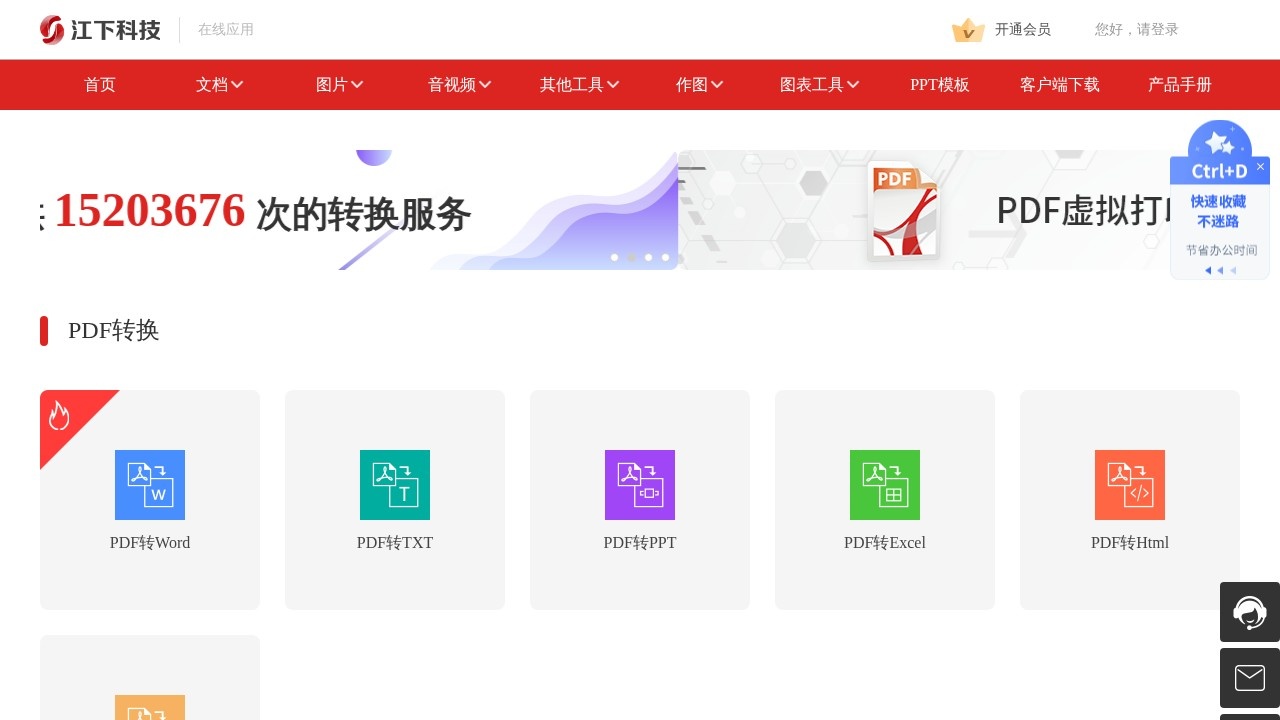Click 您好，请登录 to log in

point(1135,30)
